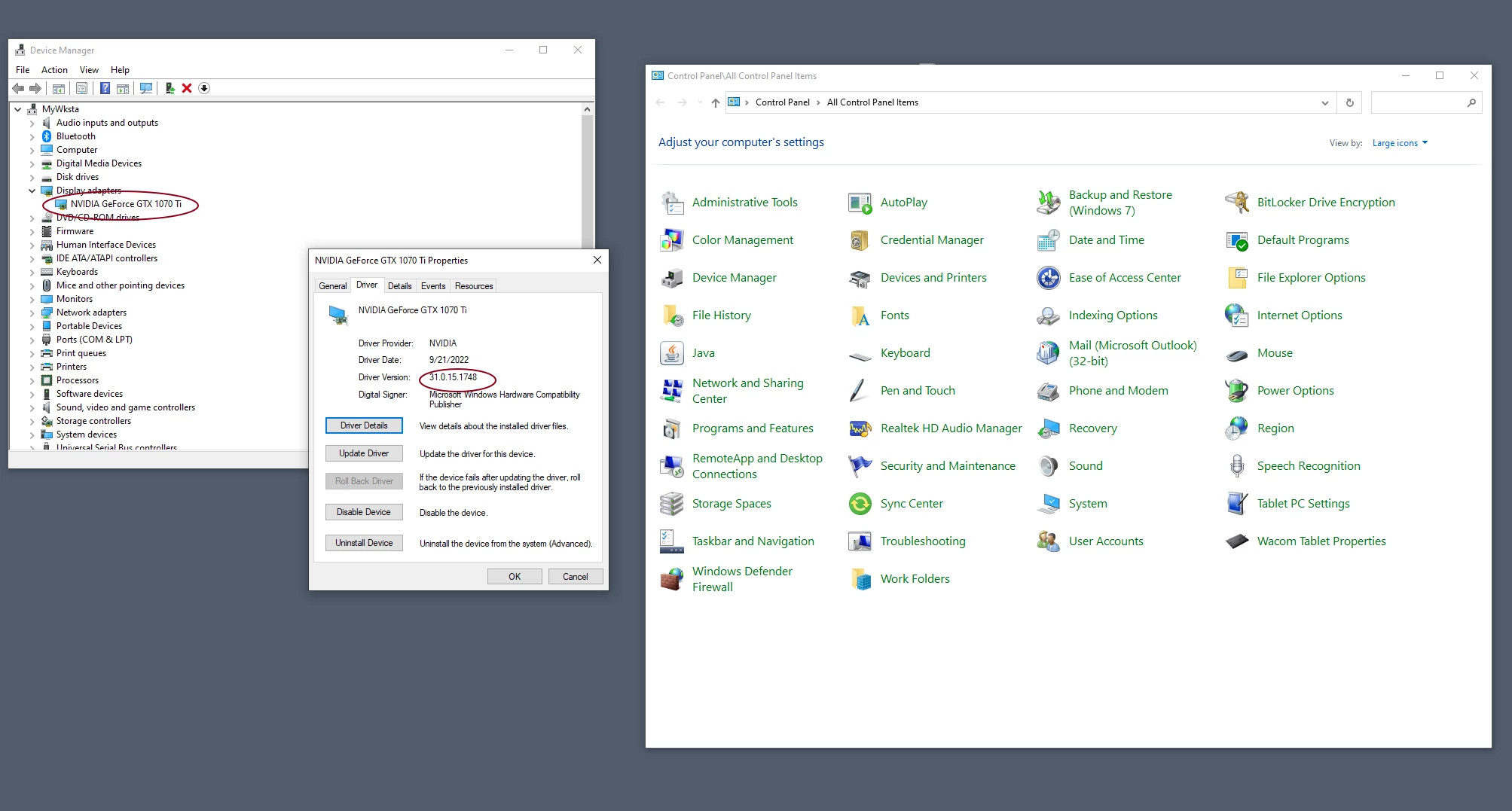Click the Update Driver button
The image size is (1512, 811).
click(364, 453)
